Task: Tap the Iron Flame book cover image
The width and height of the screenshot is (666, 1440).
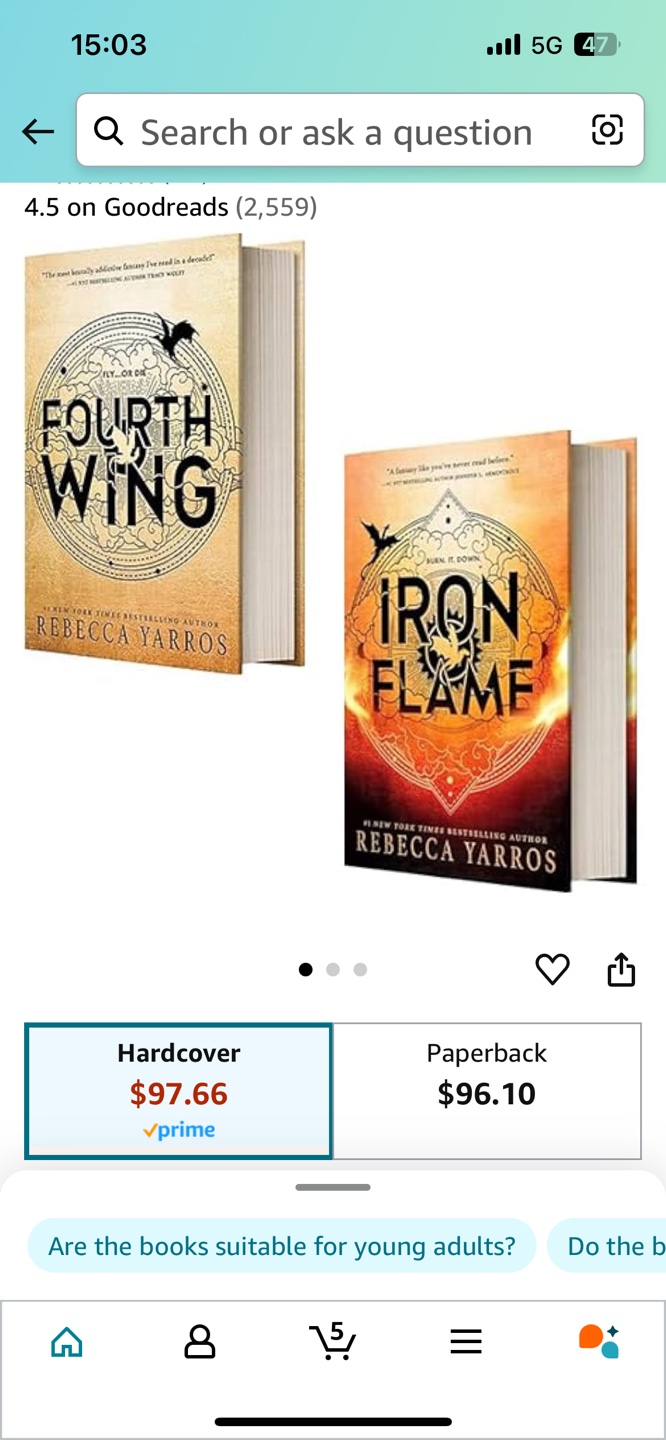Action: click(x=490, y=661)
